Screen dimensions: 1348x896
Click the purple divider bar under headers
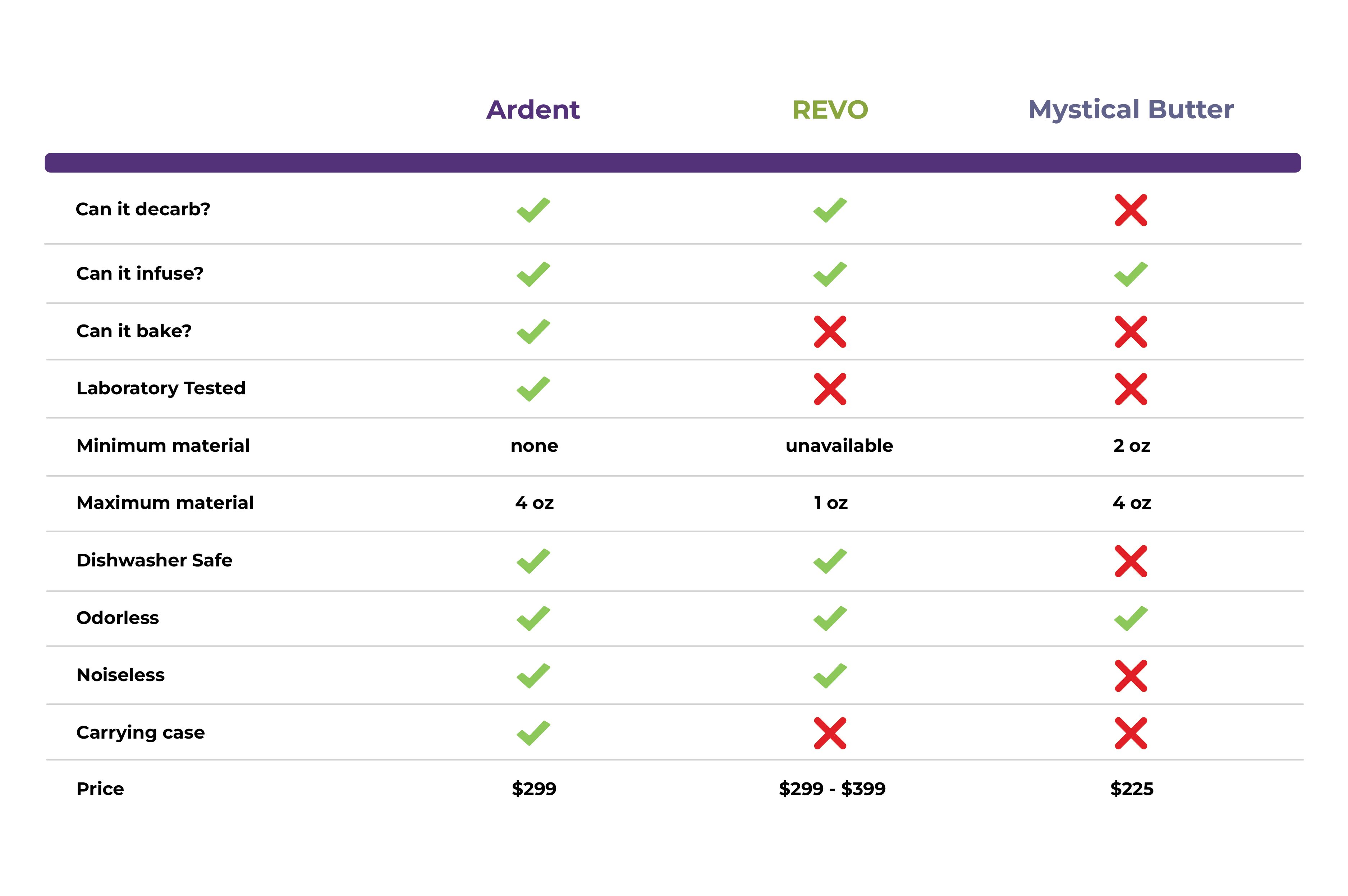(x=673, y=163)
